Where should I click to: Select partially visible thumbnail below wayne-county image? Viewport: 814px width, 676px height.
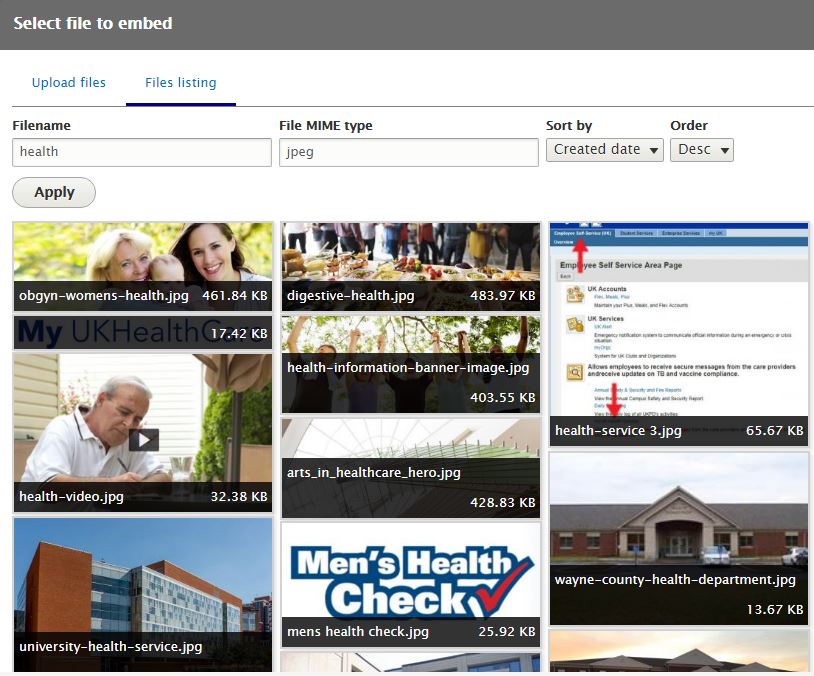tap(679, 652)
